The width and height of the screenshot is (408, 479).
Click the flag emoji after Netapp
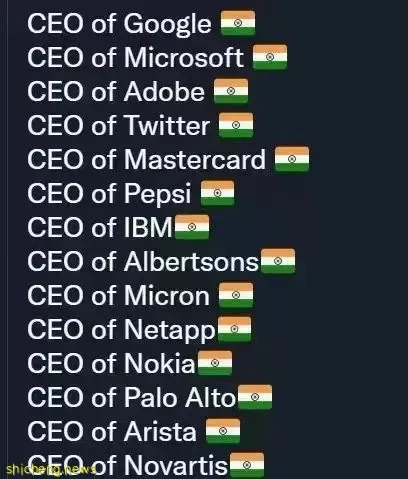pyautogui.click(x=234, y=329)
